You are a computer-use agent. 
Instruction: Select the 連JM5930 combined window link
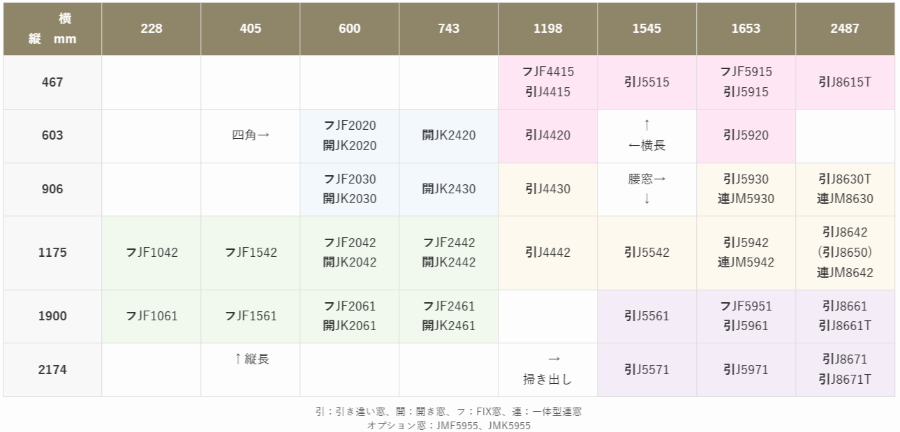pos(746,198)
